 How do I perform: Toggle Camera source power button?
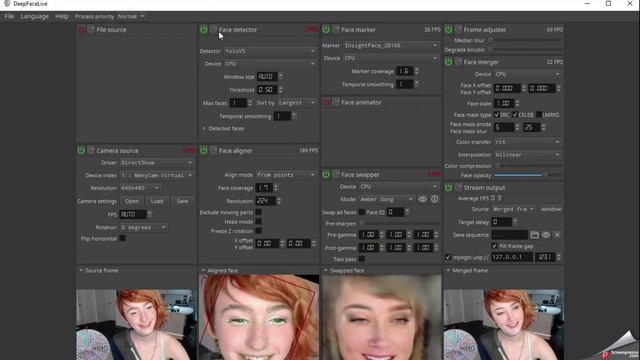pos(81,151)
